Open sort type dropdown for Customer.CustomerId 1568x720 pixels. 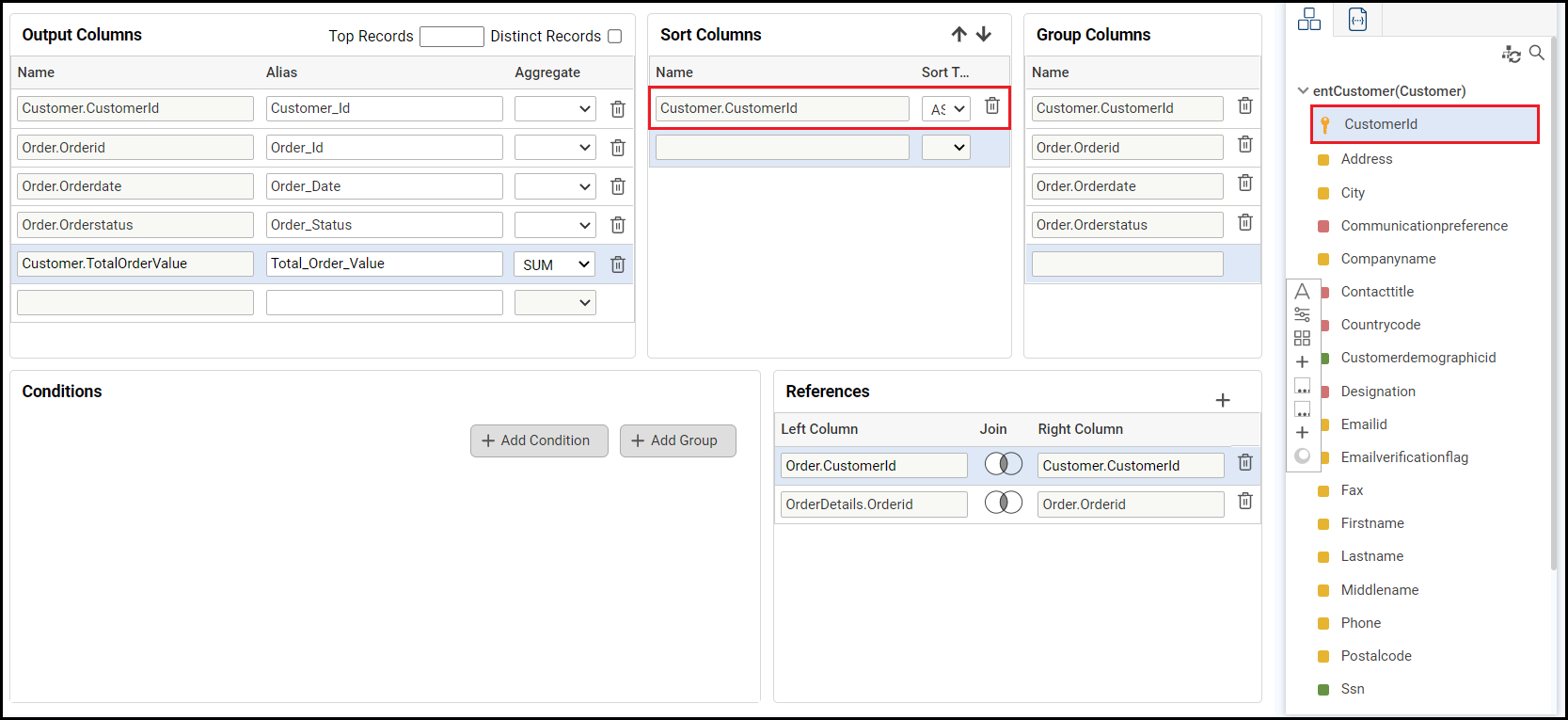tap(946, 109)
